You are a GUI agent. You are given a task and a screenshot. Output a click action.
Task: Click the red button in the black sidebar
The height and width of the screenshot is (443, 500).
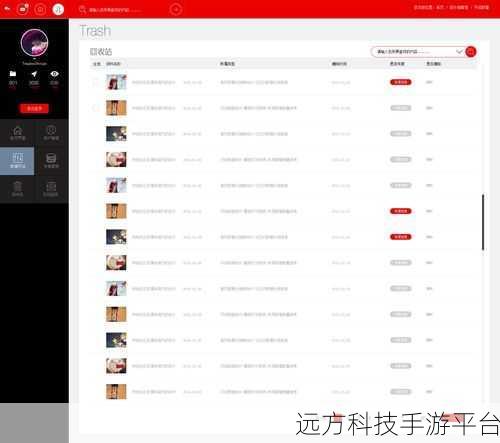34,108
